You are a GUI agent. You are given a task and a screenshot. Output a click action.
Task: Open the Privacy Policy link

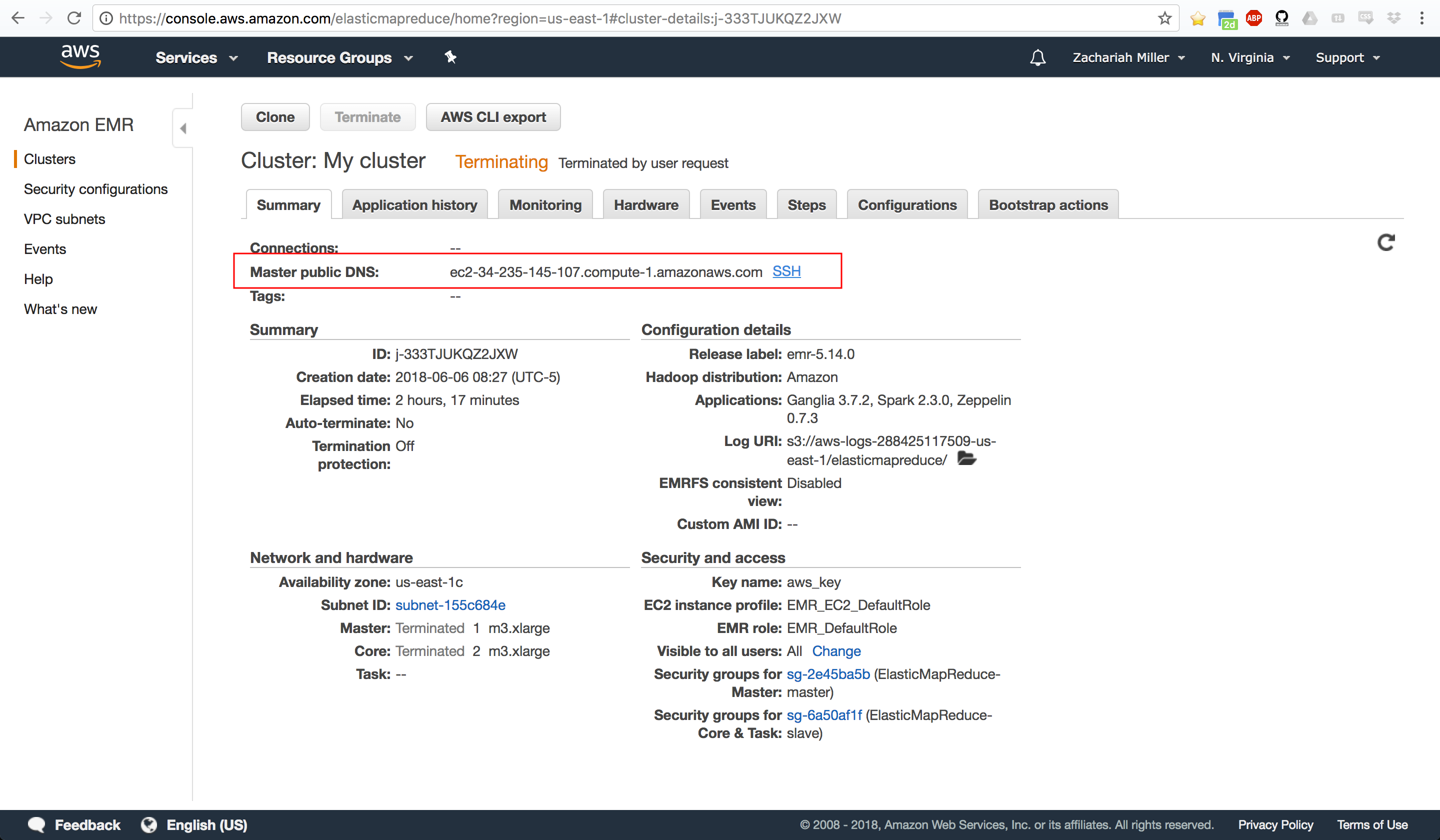(1275, 824)
